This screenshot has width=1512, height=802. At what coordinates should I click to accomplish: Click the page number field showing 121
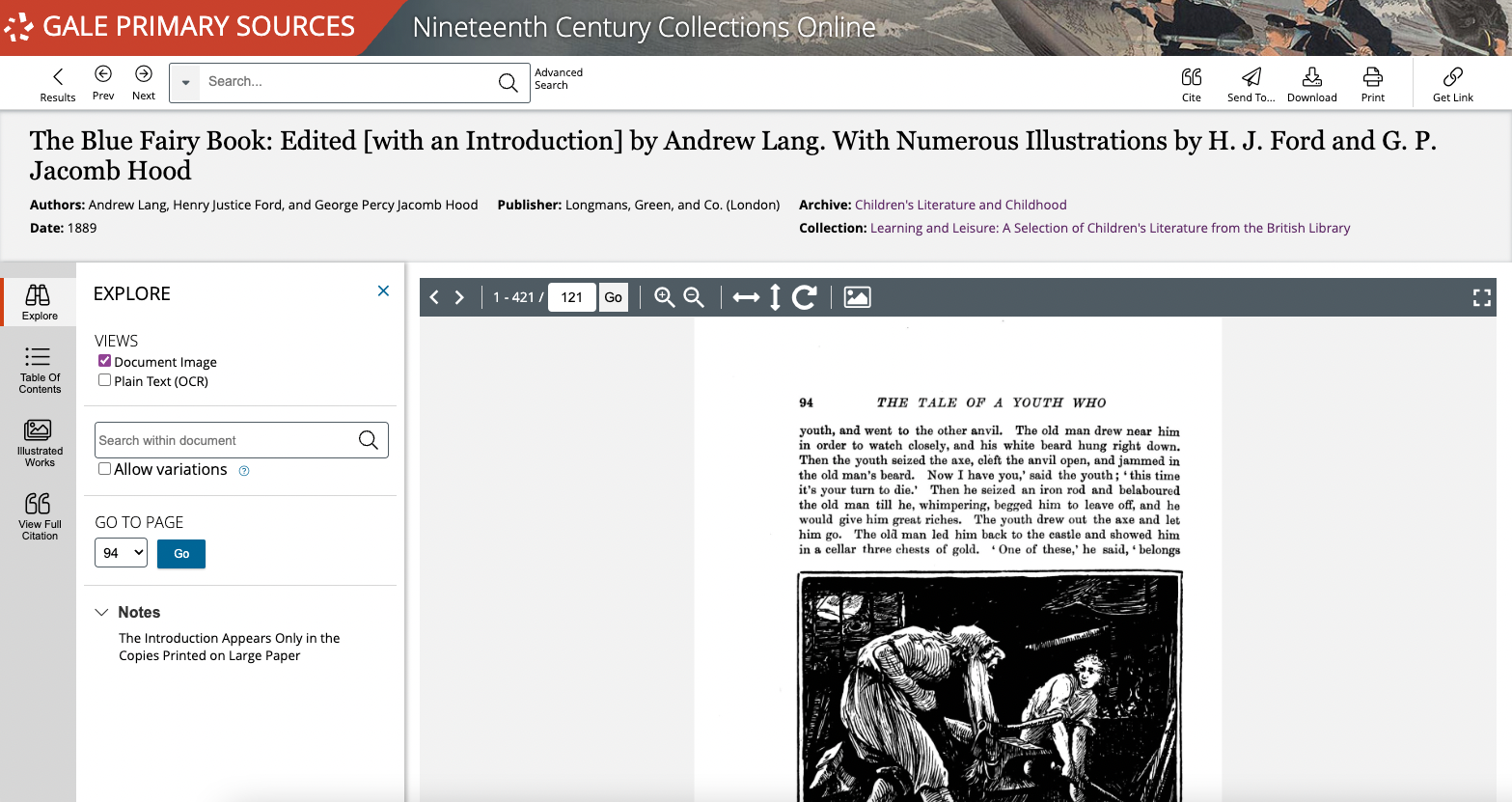pyautogui.click(x=571, y=297)
